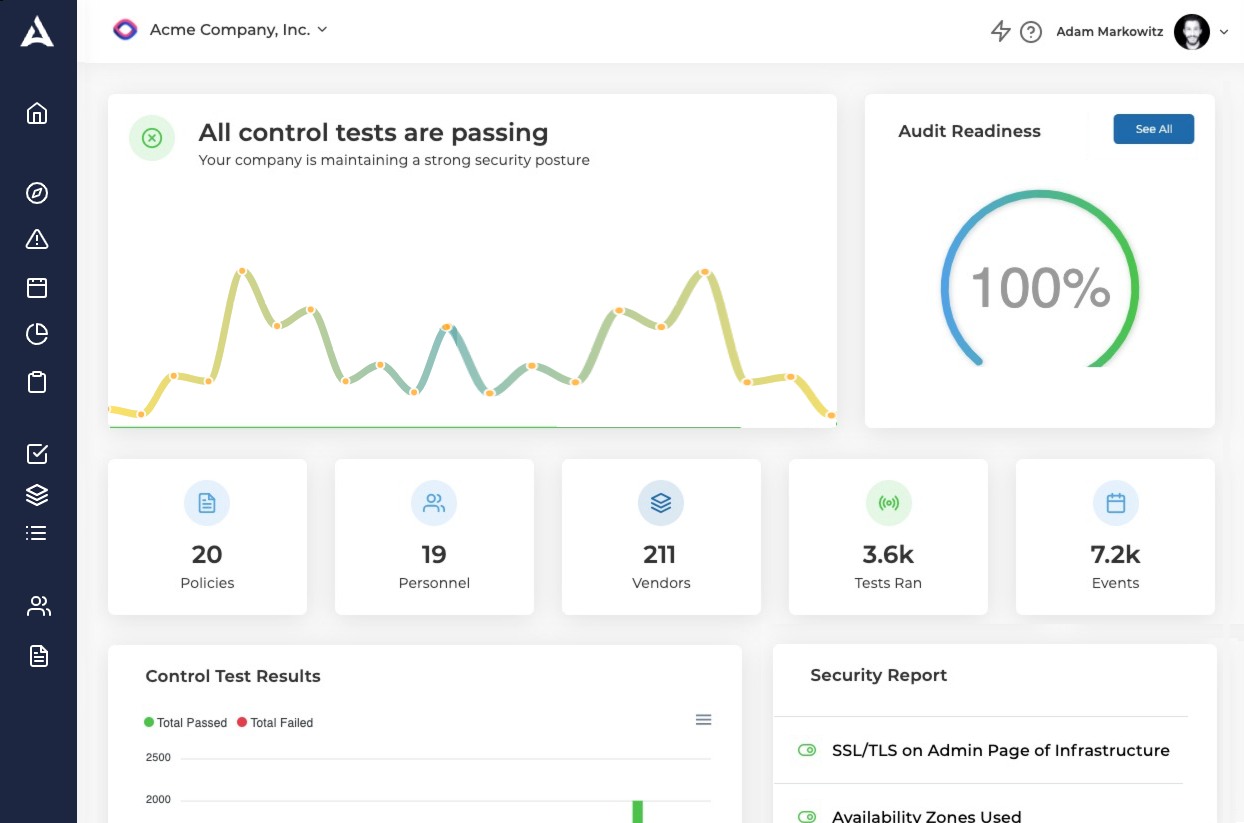1244x823 pixels.
Task: Select the compass Monitoring icon in sidebar
Action: coord(37,193)
